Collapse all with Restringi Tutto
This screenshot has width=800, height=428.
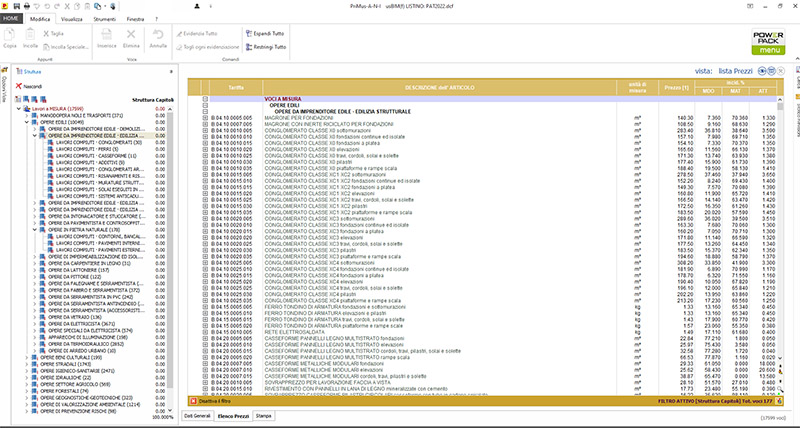[x=266, y=47]
